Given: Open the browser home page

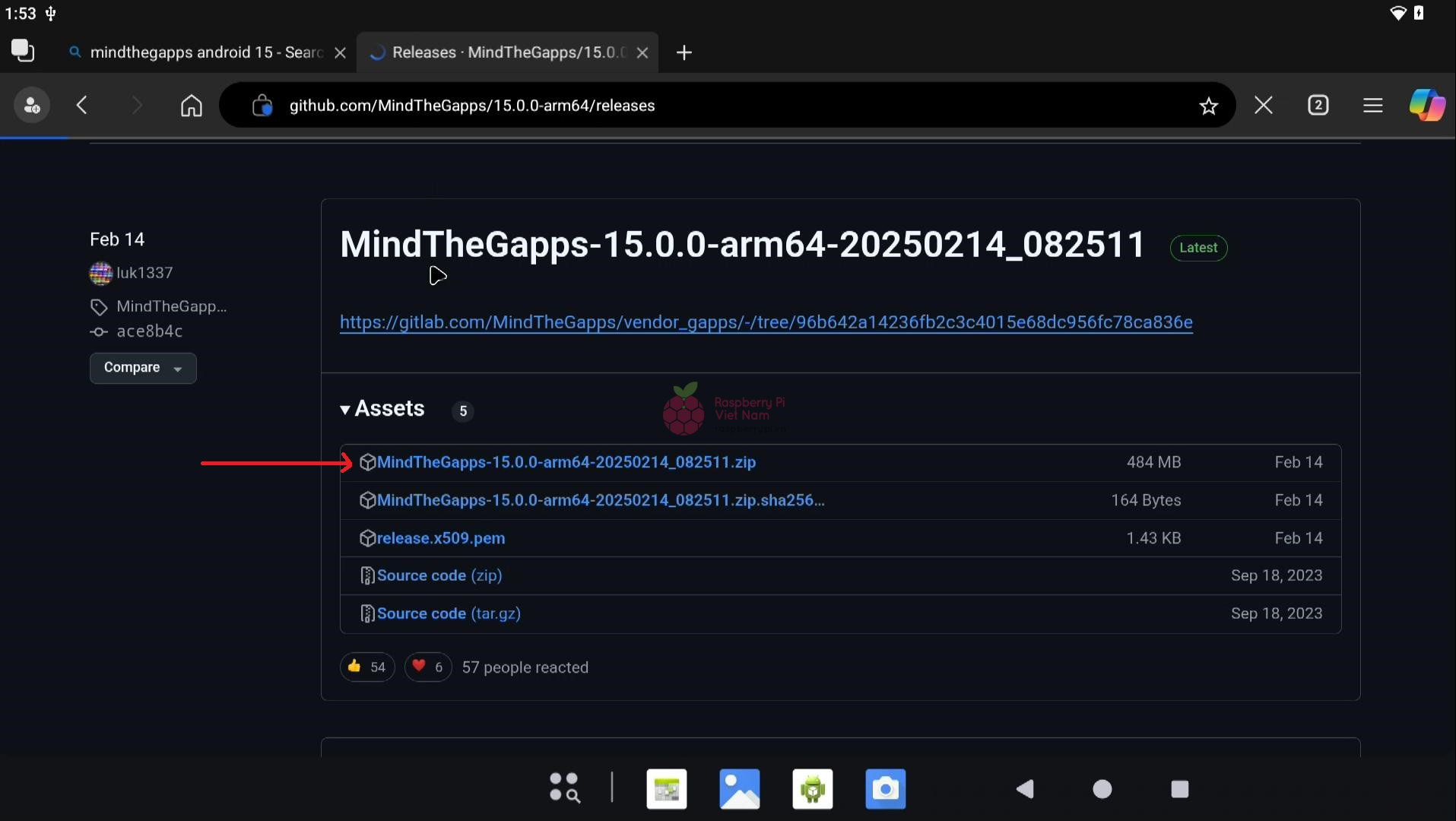Looking at the screenshot, I should (x=192, y=105).
